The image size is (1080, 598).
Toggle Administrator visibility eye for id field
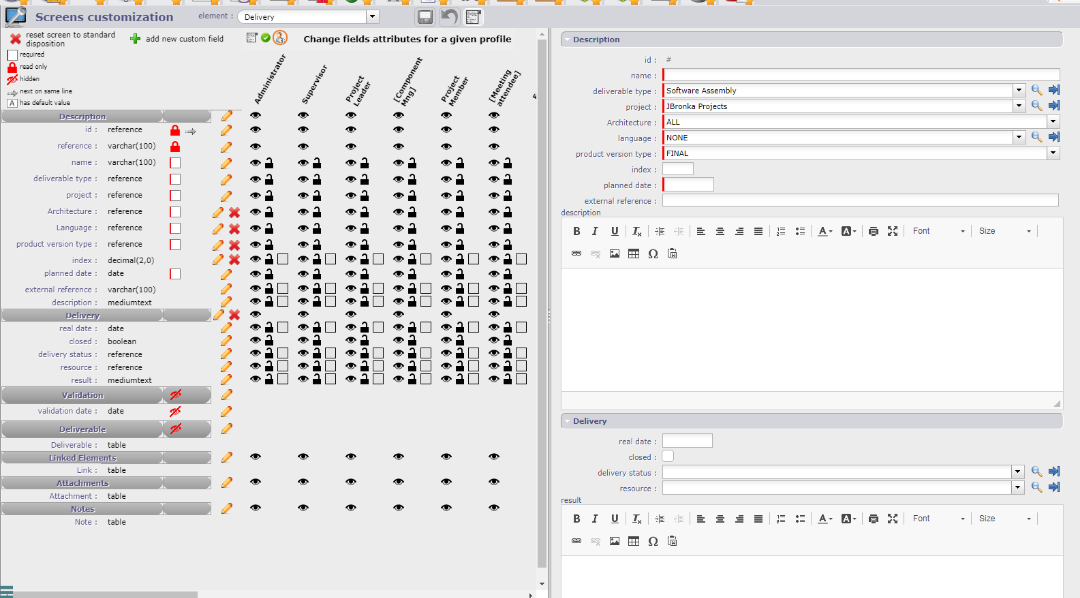pyautogui.click(x=256, y=130)
